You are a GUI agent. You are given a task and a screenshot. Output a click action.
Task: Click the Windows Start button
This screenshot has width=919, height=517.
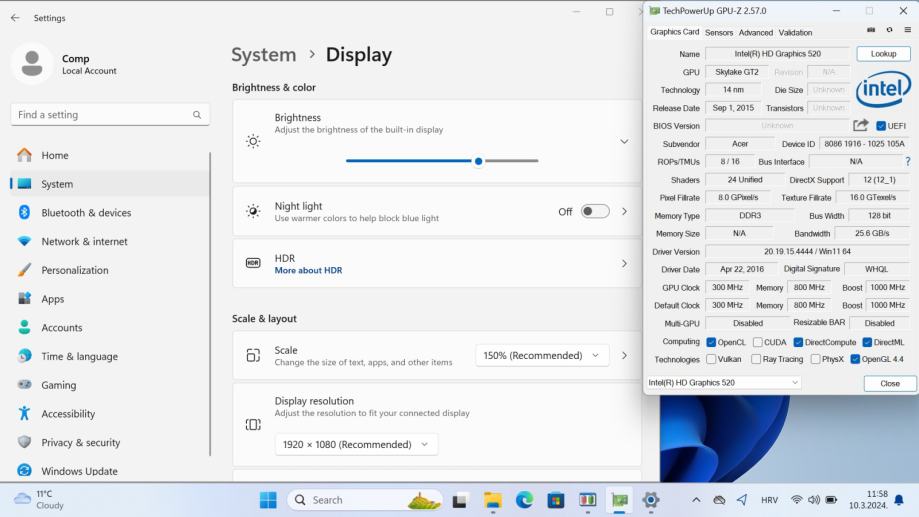[x=268, y=500]
